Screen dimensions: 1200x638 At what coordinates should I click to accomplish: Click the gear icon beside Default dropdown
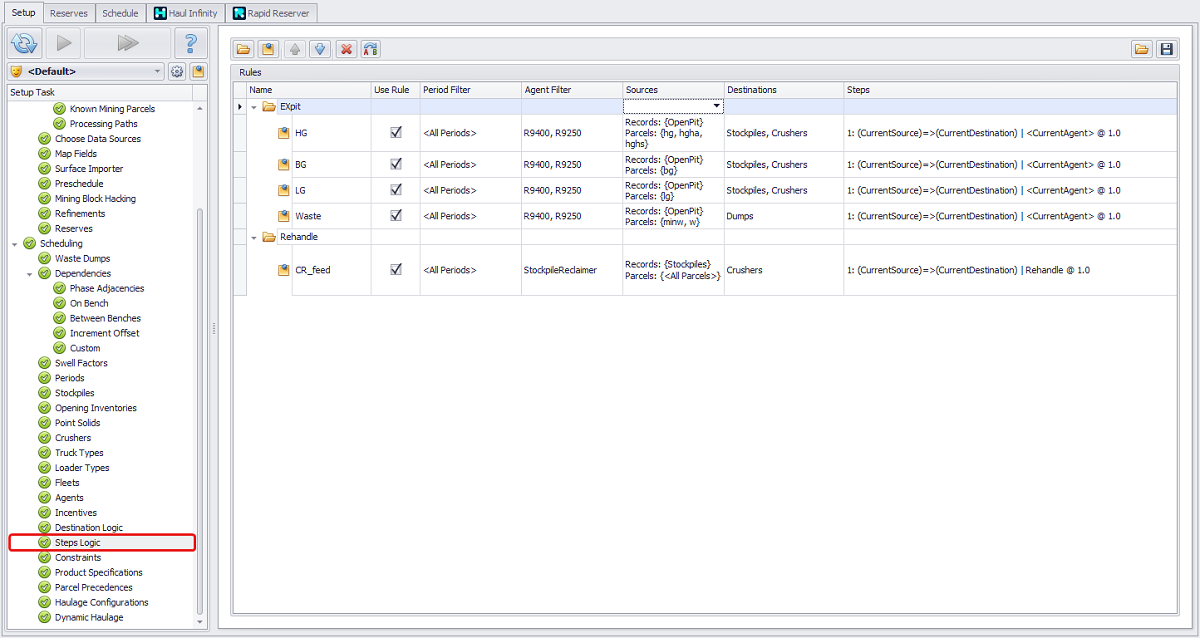(x=177, y=72)
